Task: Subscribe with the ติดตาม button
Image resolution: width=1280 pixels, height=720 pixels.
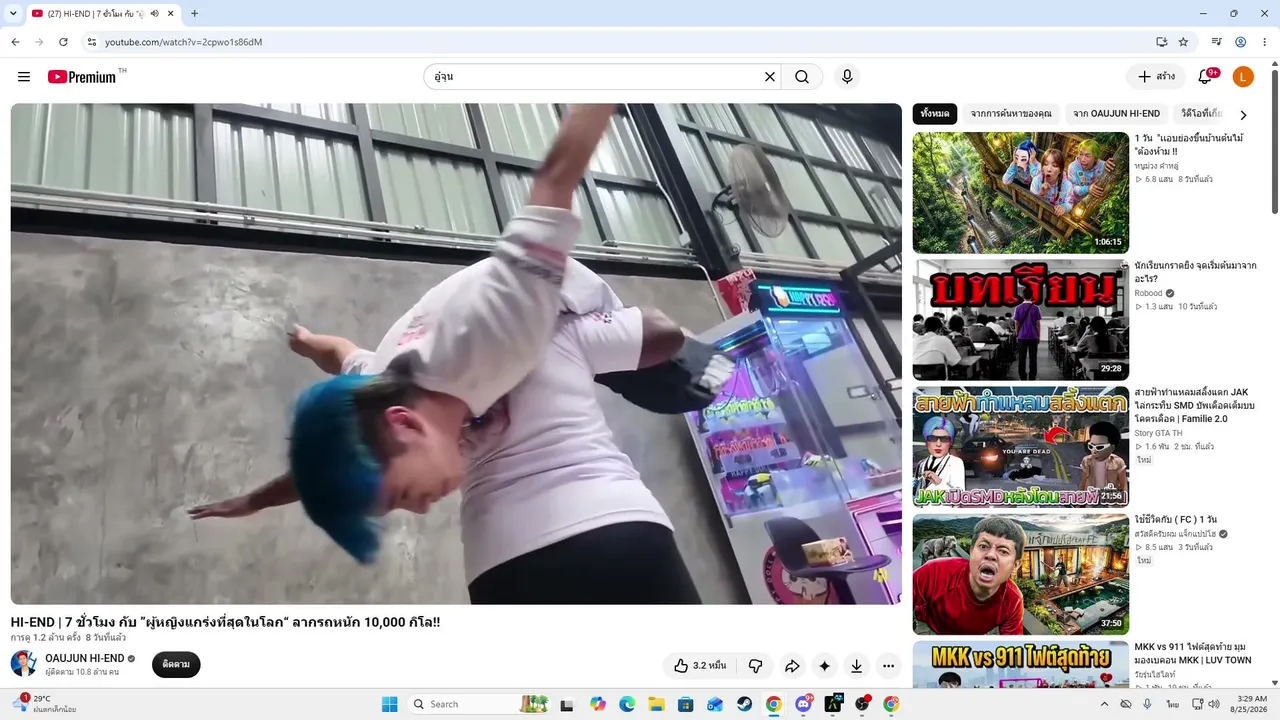Action: (x=176, y=664)
